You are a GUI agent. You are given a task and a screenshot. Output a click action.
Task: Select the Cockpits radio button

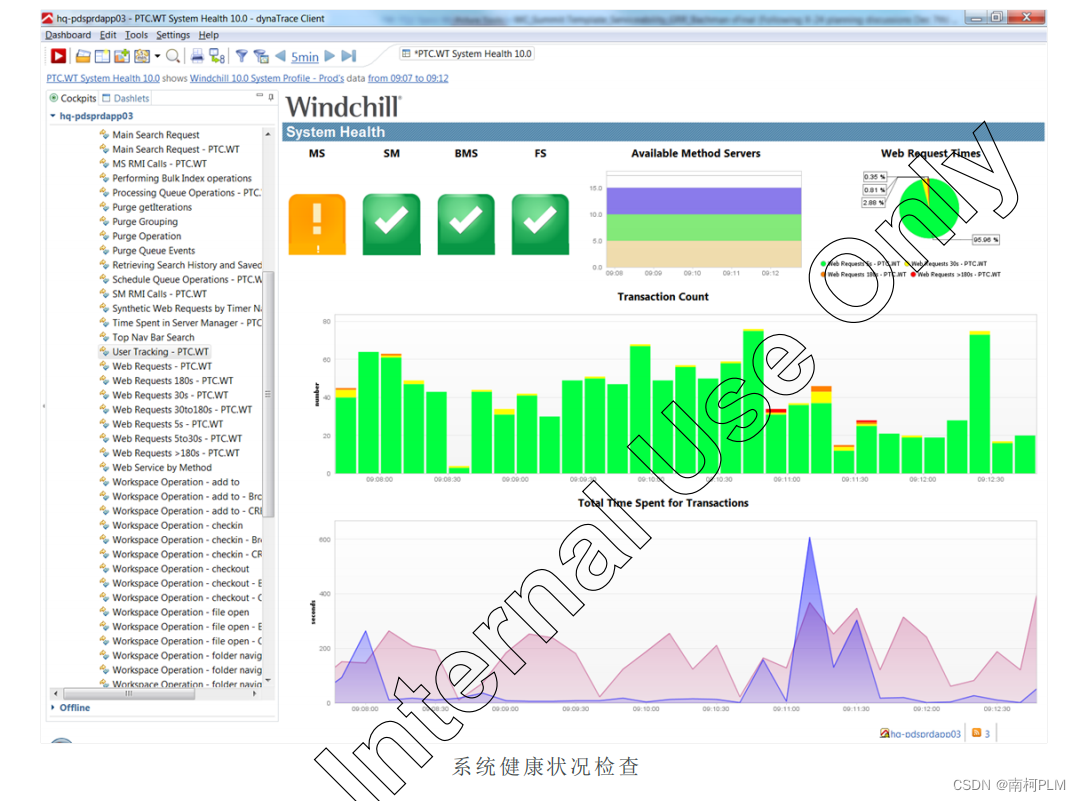click(53, 98)
